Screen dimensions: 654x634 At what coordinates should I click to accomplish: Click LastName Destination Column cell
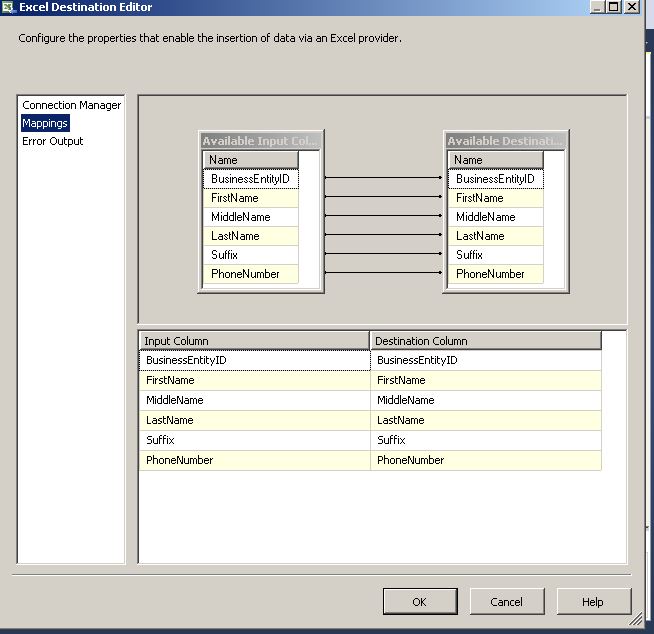(x=486, y=420)
